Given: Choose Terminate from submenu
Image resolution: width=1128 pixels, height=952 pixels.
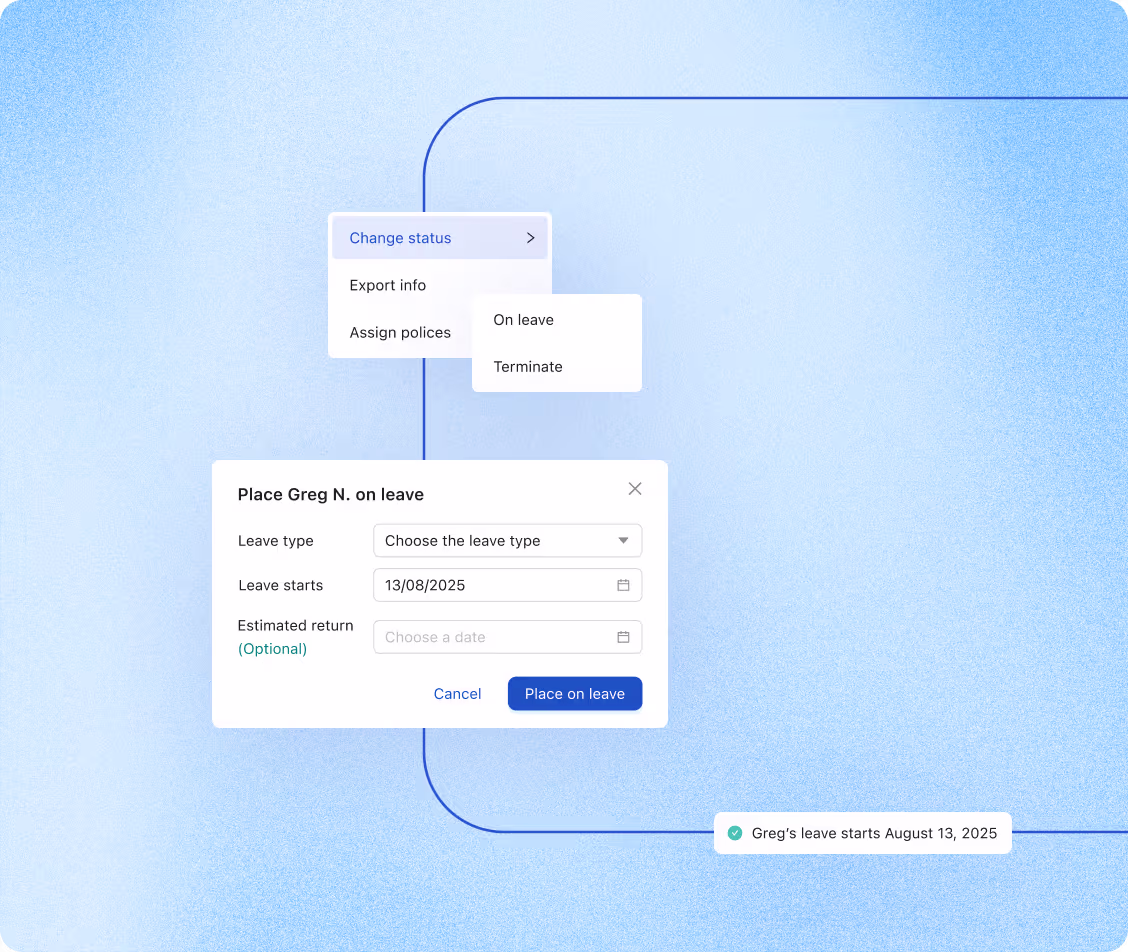Looking at the screenshot, I should tap(527, 367).
